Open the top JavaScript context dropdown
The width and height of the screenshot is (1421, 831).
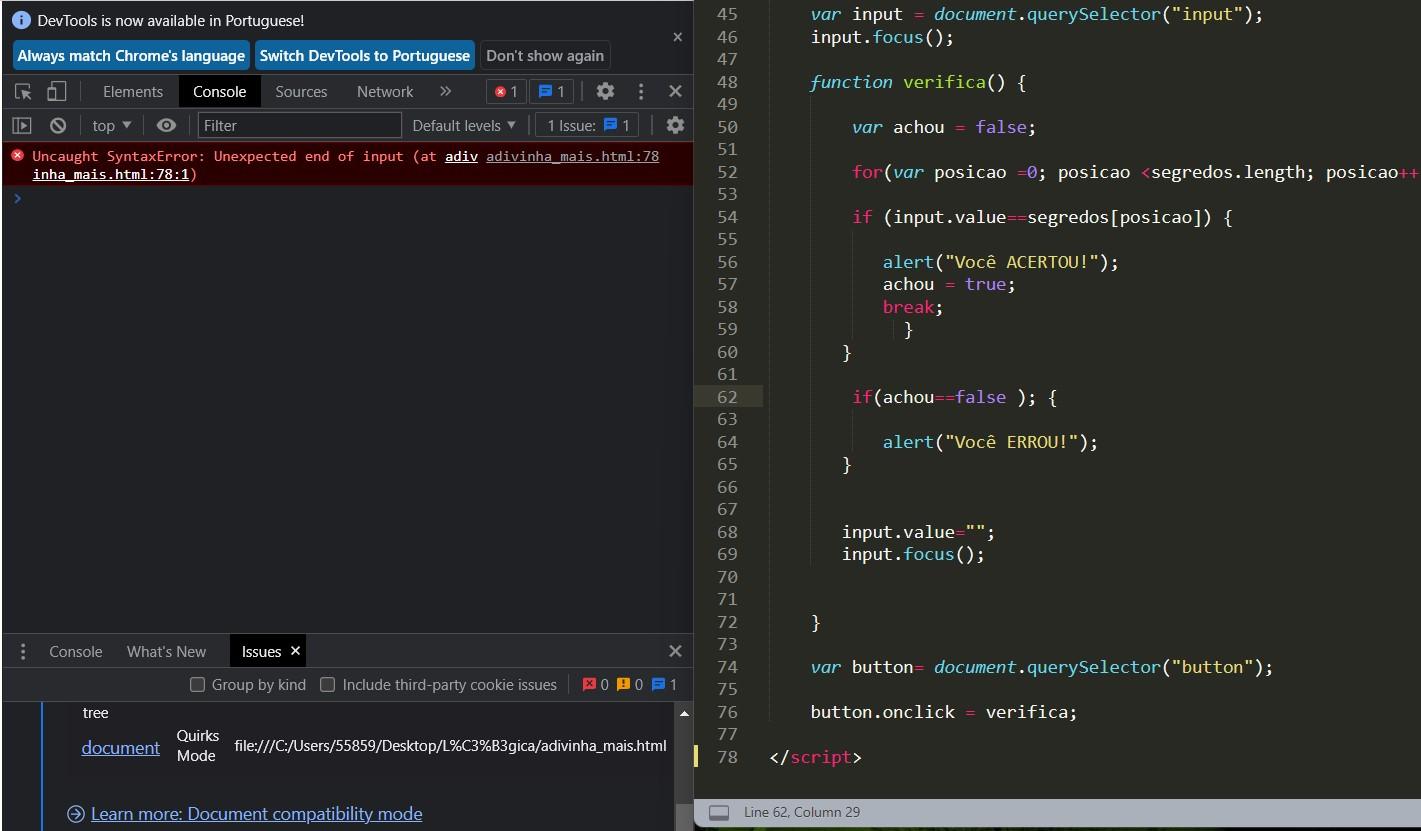tap(112, 125)
